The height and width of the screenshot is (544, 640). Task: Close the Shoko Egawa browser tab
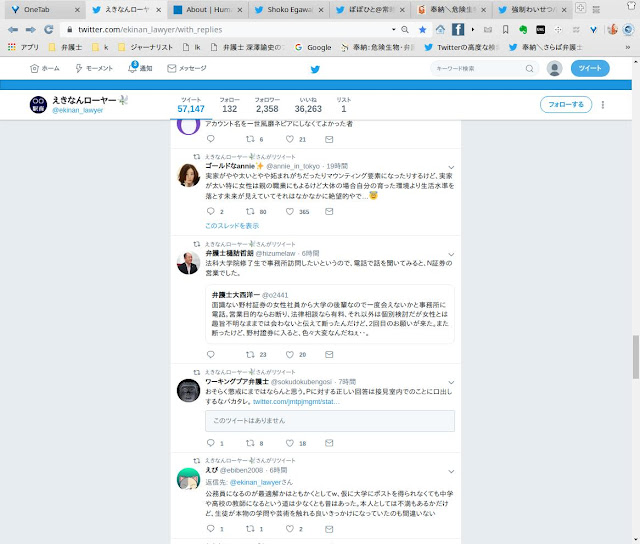click(321, 10)
